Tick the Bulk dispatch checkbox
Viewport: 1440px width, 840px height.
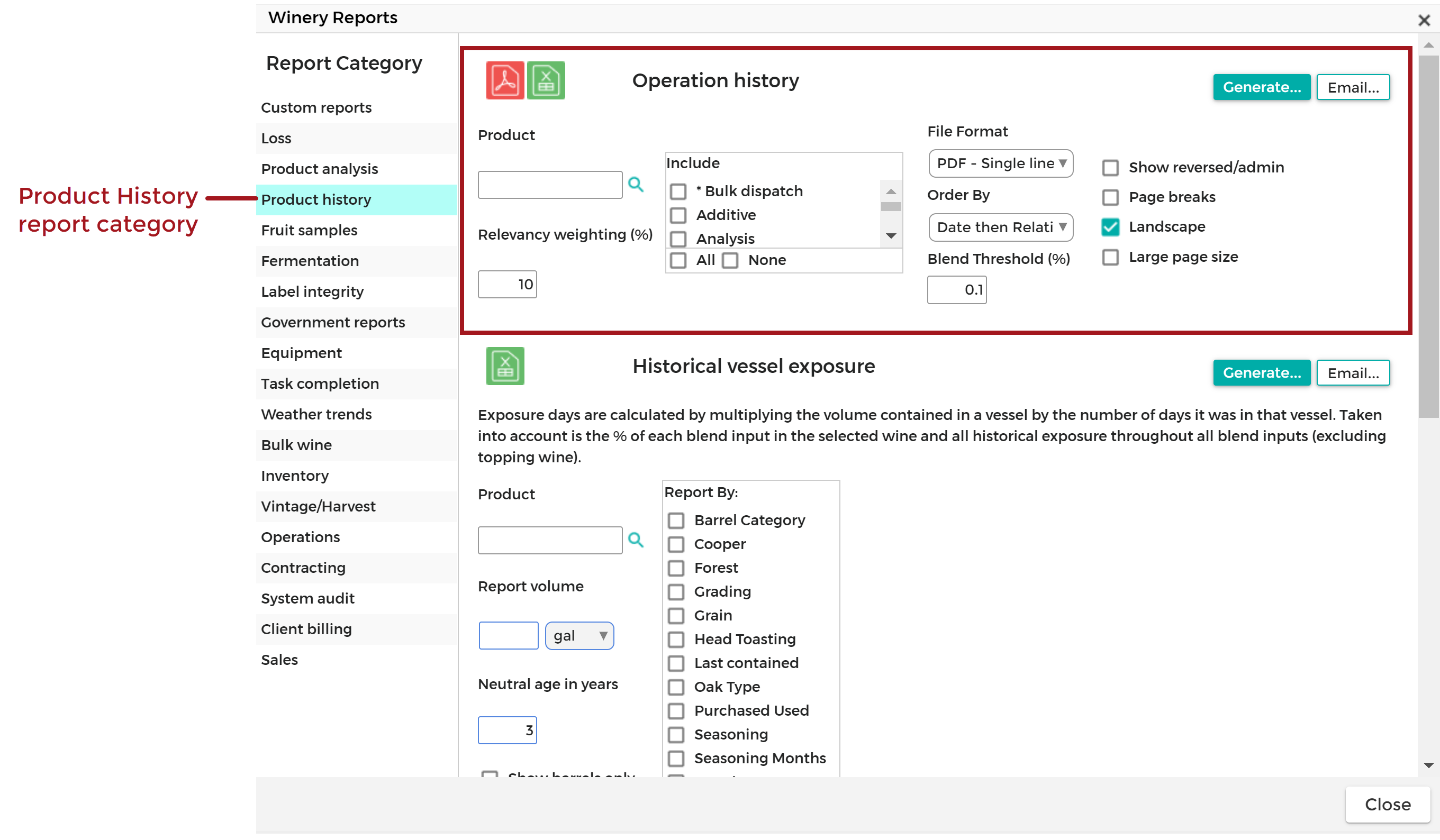(x=678, y=191)
